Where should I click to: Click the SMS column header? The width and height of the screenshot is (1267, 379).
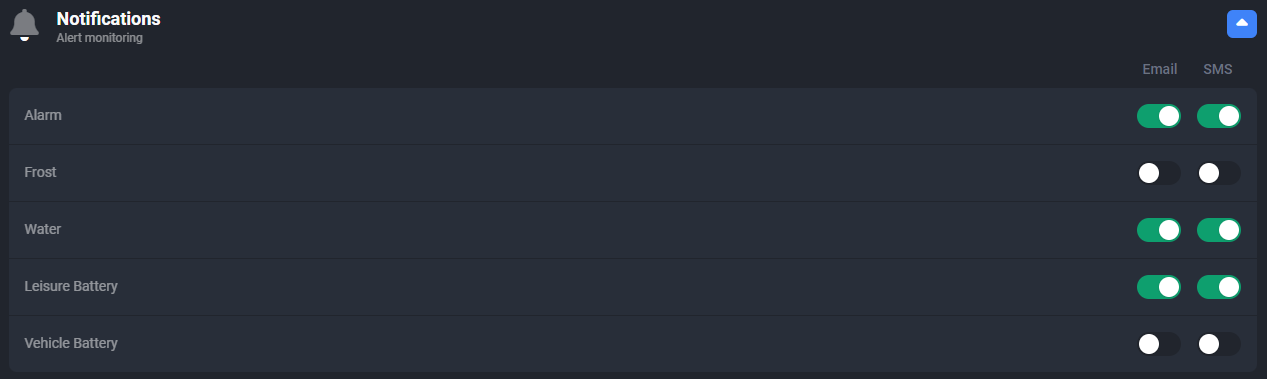[1218, 70]
